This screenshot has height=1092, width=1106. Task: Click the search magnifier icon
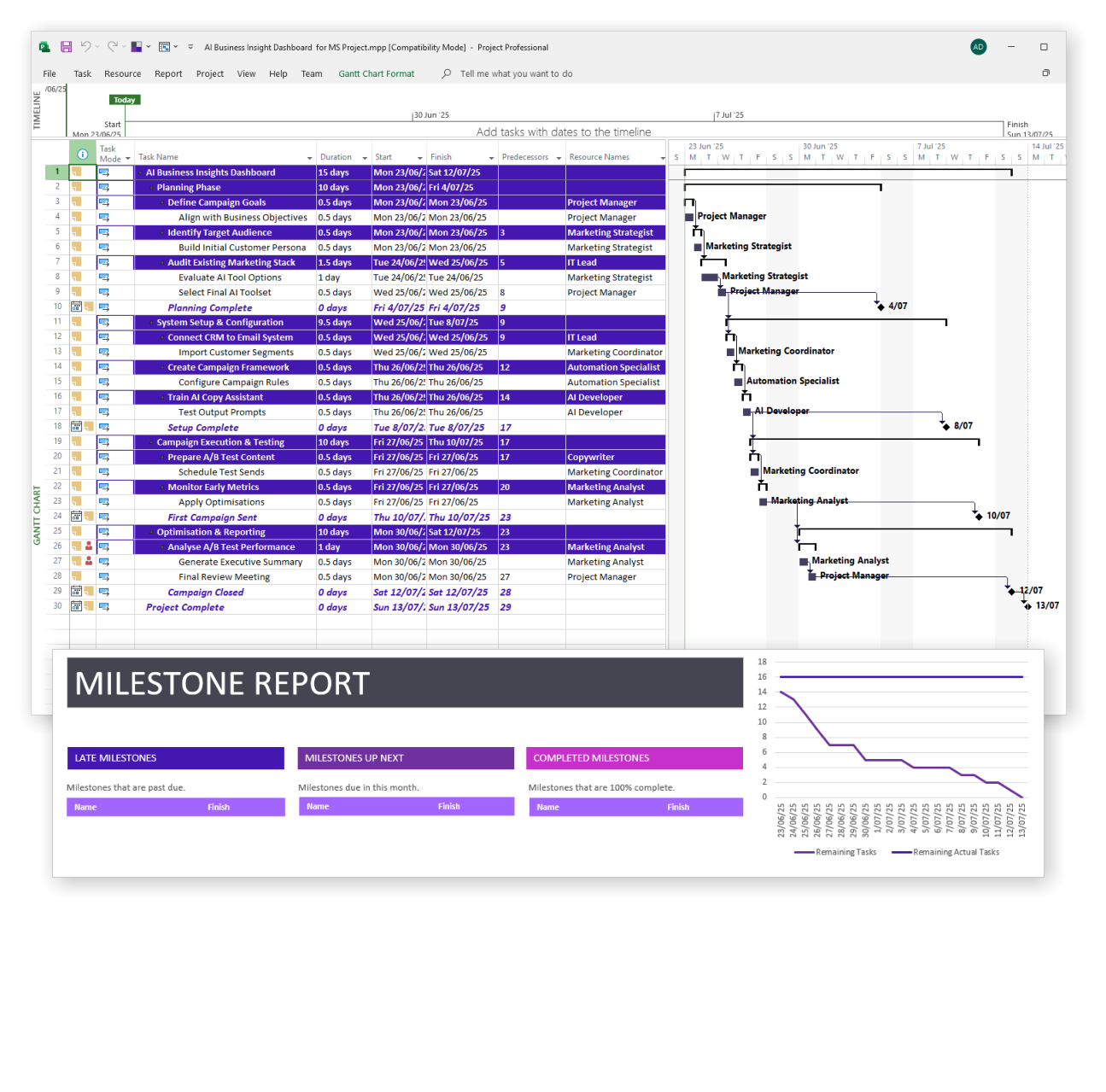click(447, 73)
